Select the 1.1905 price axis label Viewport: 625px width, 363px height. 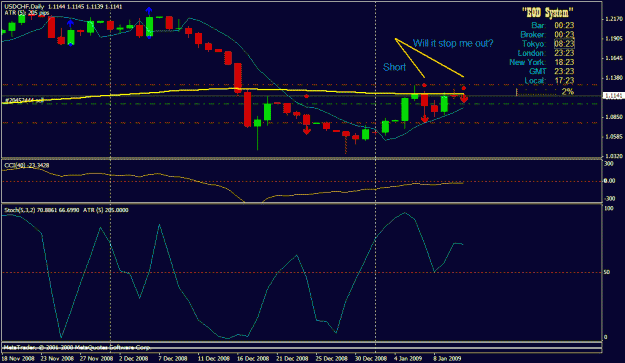tap(614, 39)
